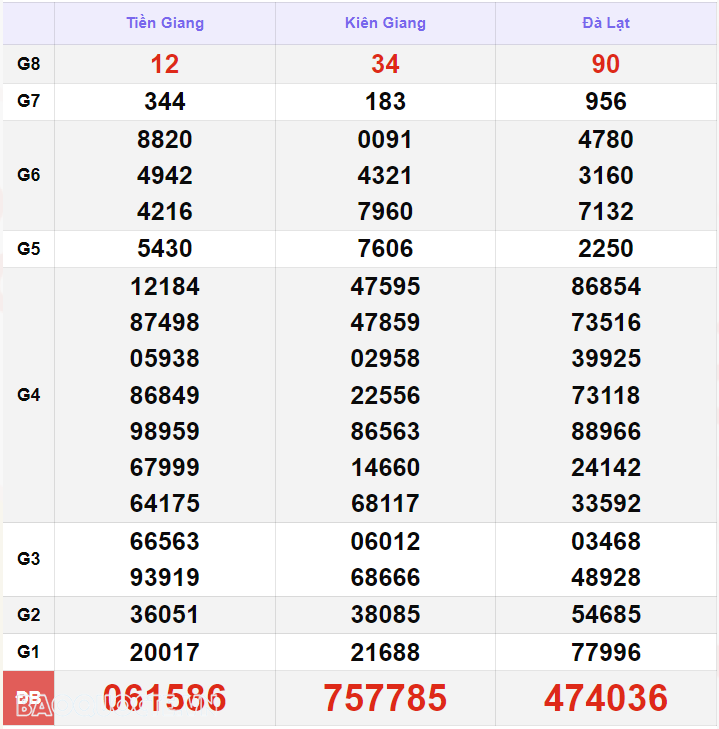Select the G8 prize row label

tap(29, 64)
